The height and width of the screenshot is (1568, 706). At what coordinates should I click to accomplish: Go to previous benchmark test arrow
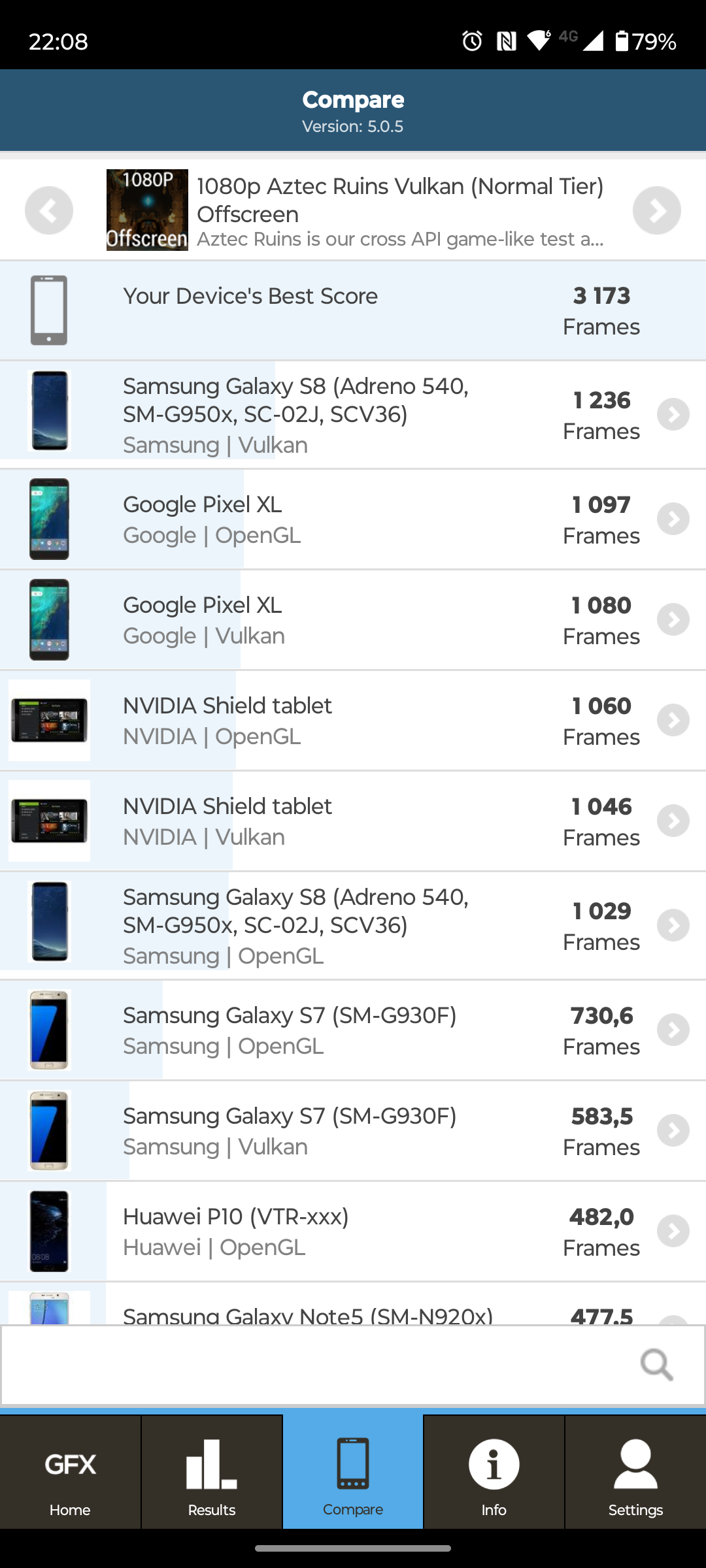point(49,210)
